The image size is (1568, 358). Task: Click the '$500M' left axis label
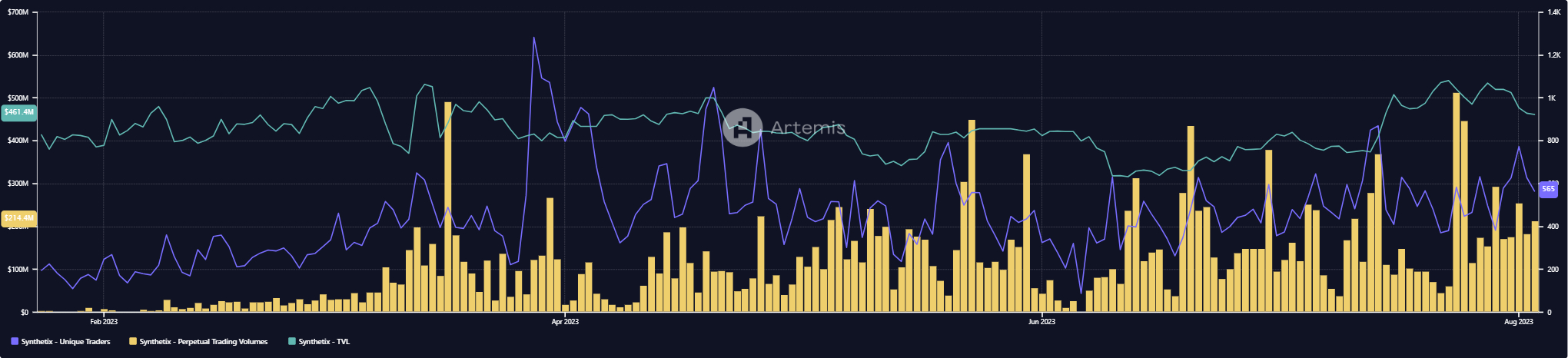(x=18, y=98)
